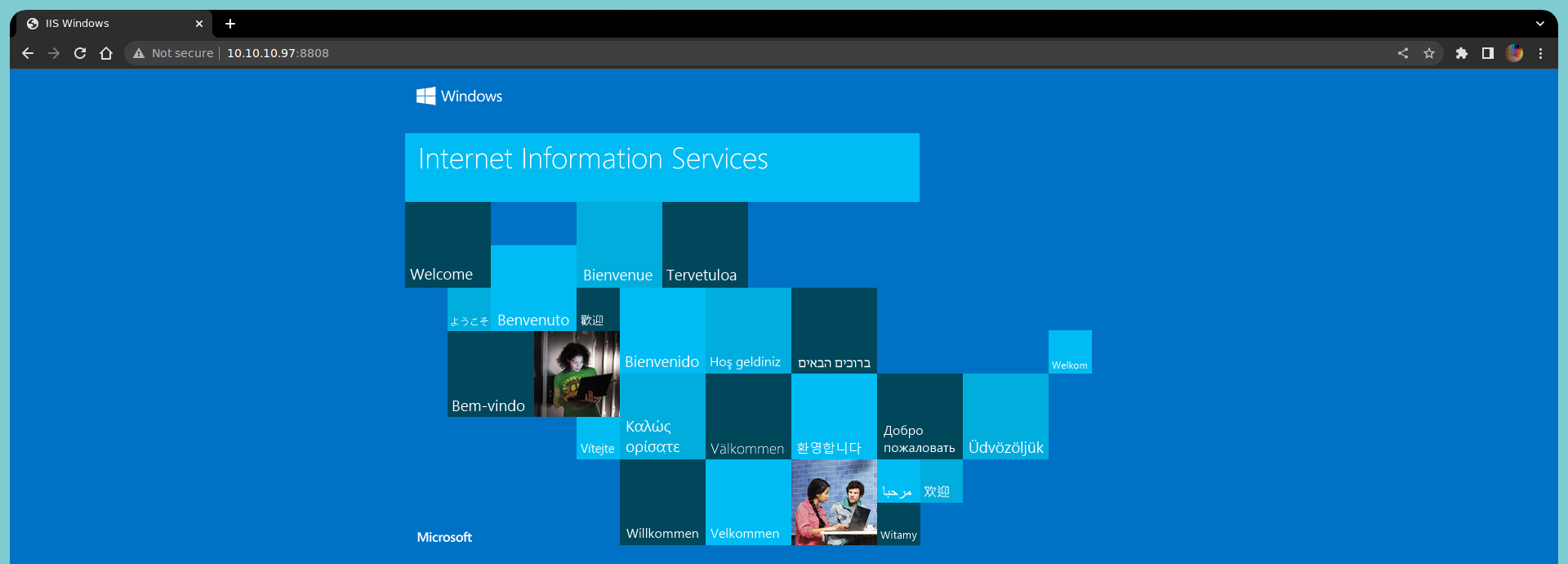1568x564 pixels.
Task: Click the Добро пожаловать tile
Action: pyautogui.click(x=920, y=416)
